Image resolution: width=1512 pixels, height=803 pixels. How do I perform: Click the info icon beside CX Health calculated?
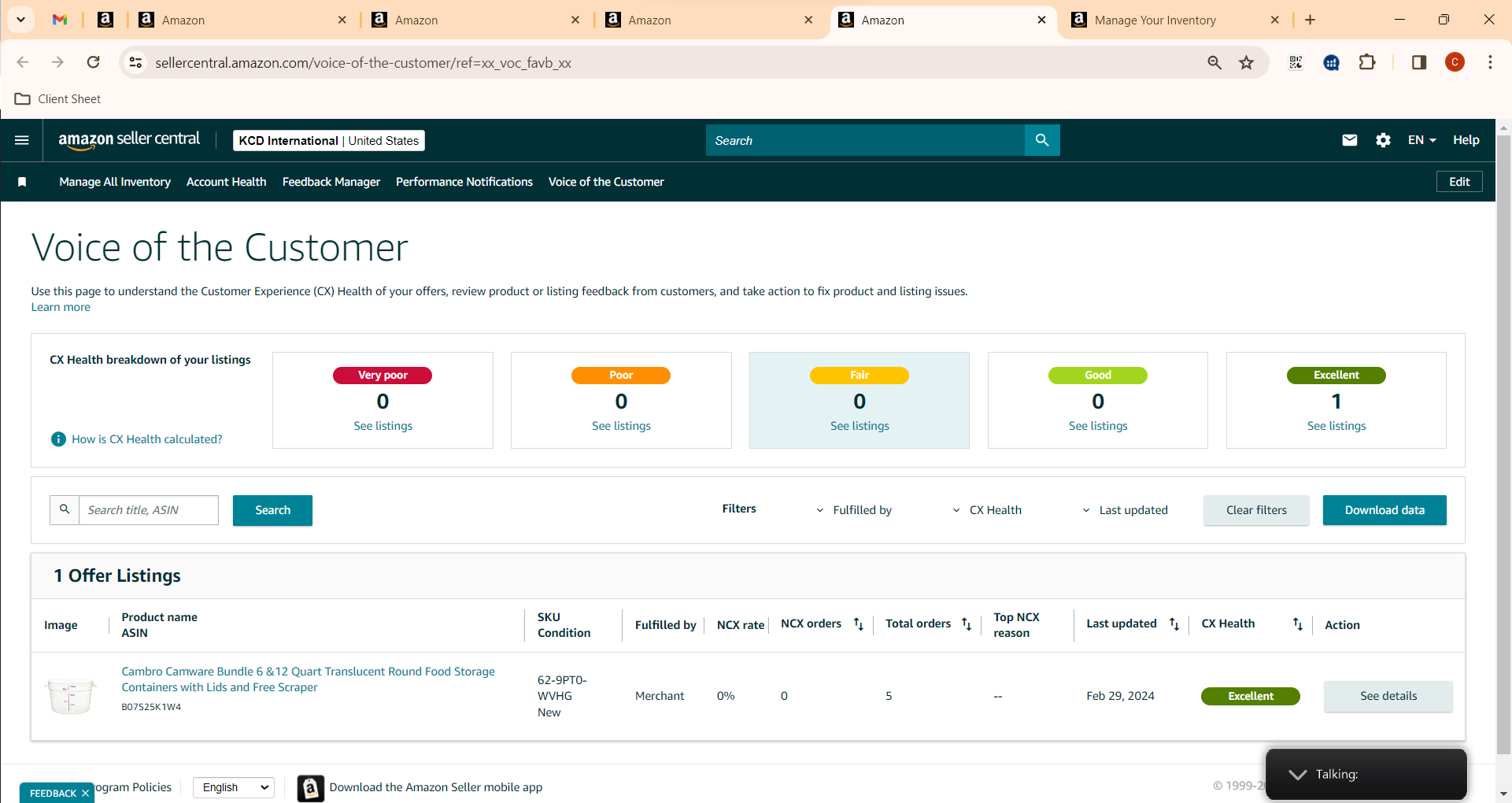pyautogui.click(x=58, y=439)
